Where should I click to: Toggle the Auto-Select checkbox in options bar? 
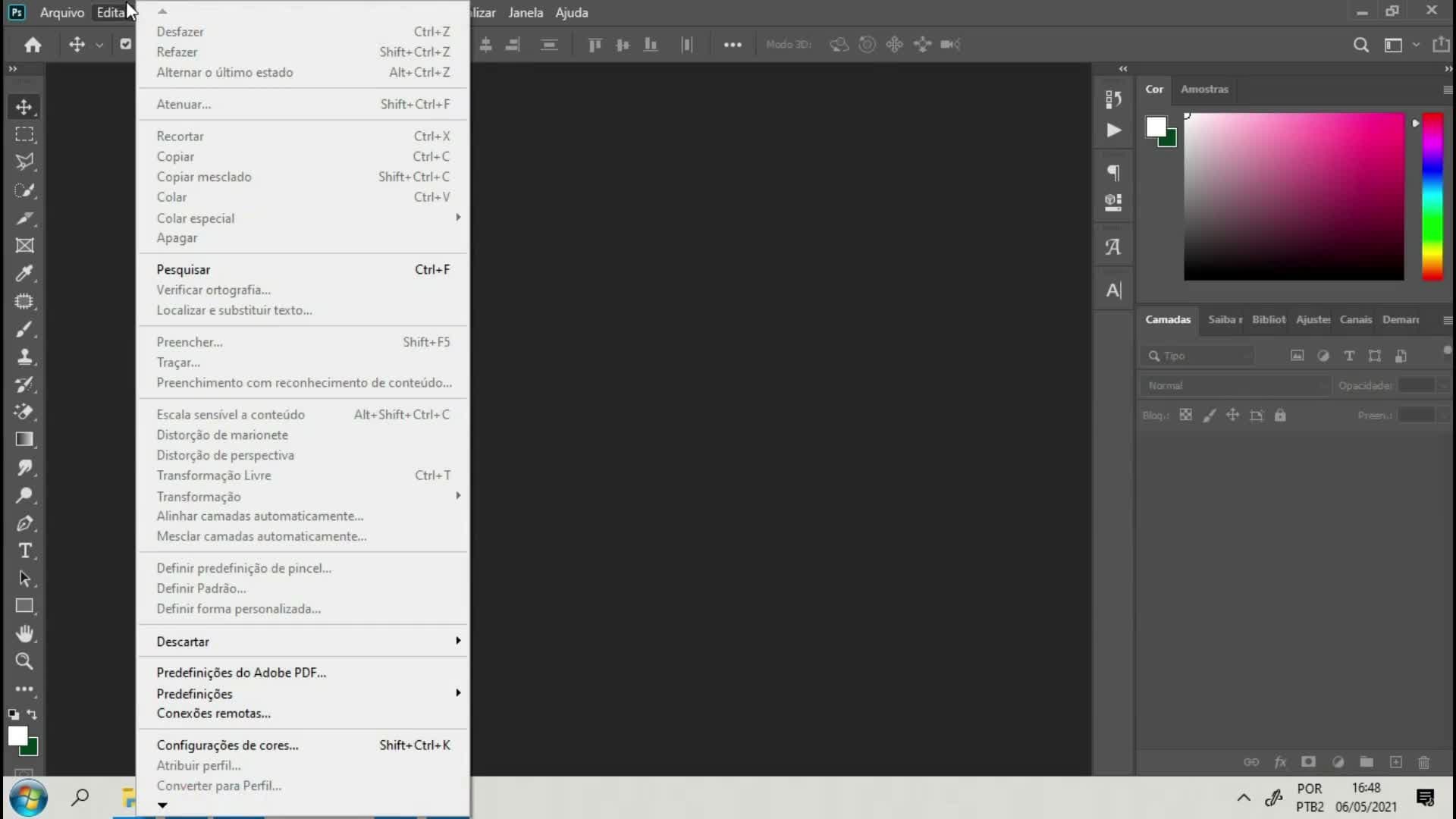(126, 44)
